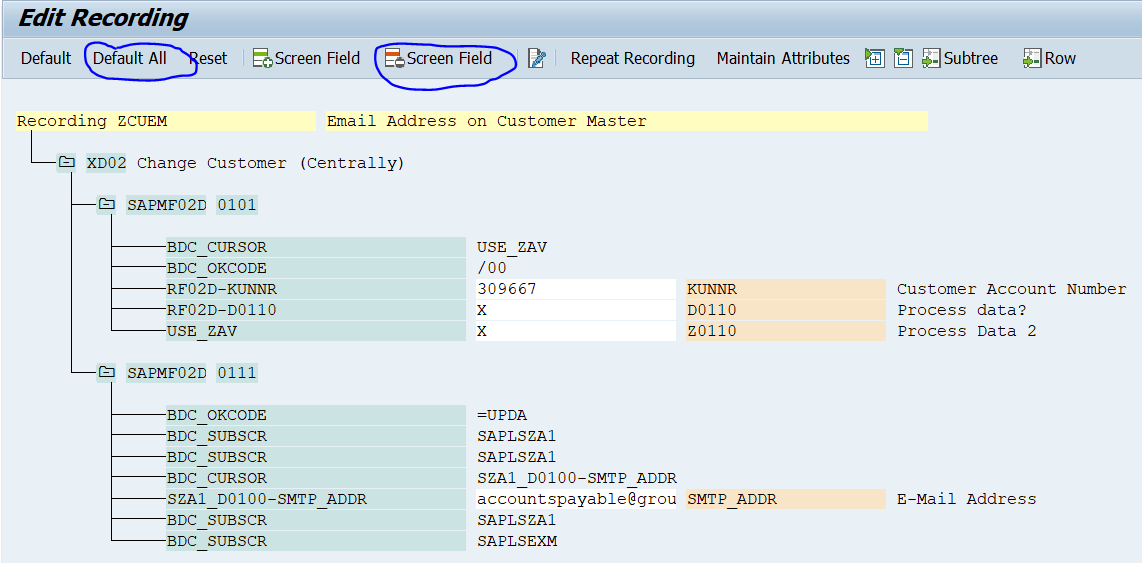Click the Default toolbar button
This screenshot has height=563, width=1142.
point(46,58)
